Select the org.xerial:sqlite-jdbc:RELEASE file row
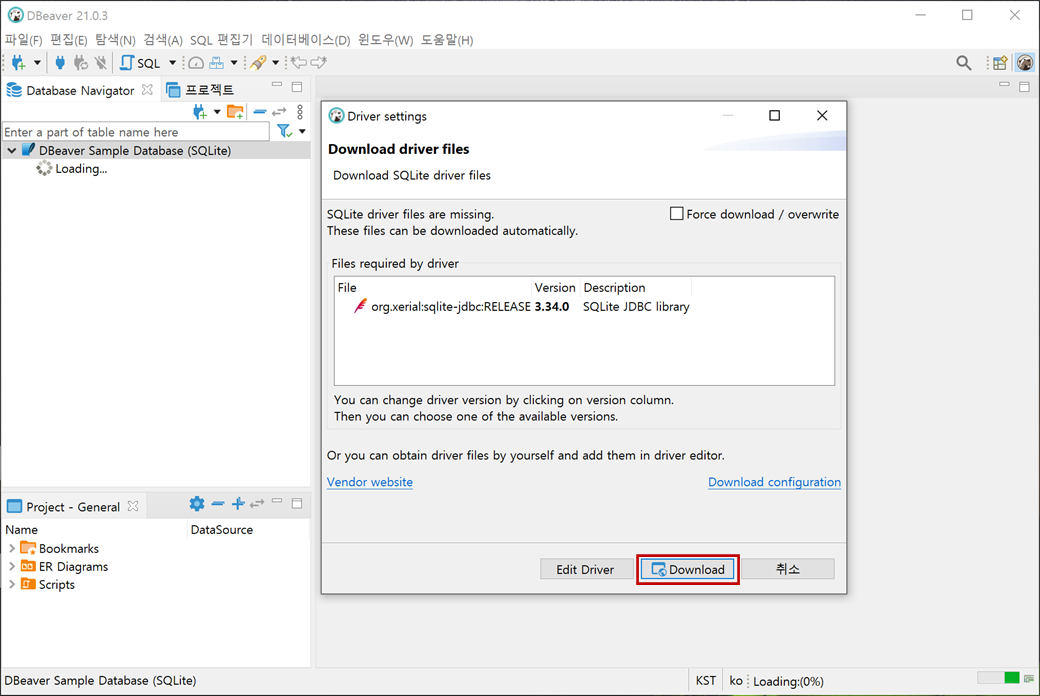This screenshot has height=696, width=1040. click(451, 307)
